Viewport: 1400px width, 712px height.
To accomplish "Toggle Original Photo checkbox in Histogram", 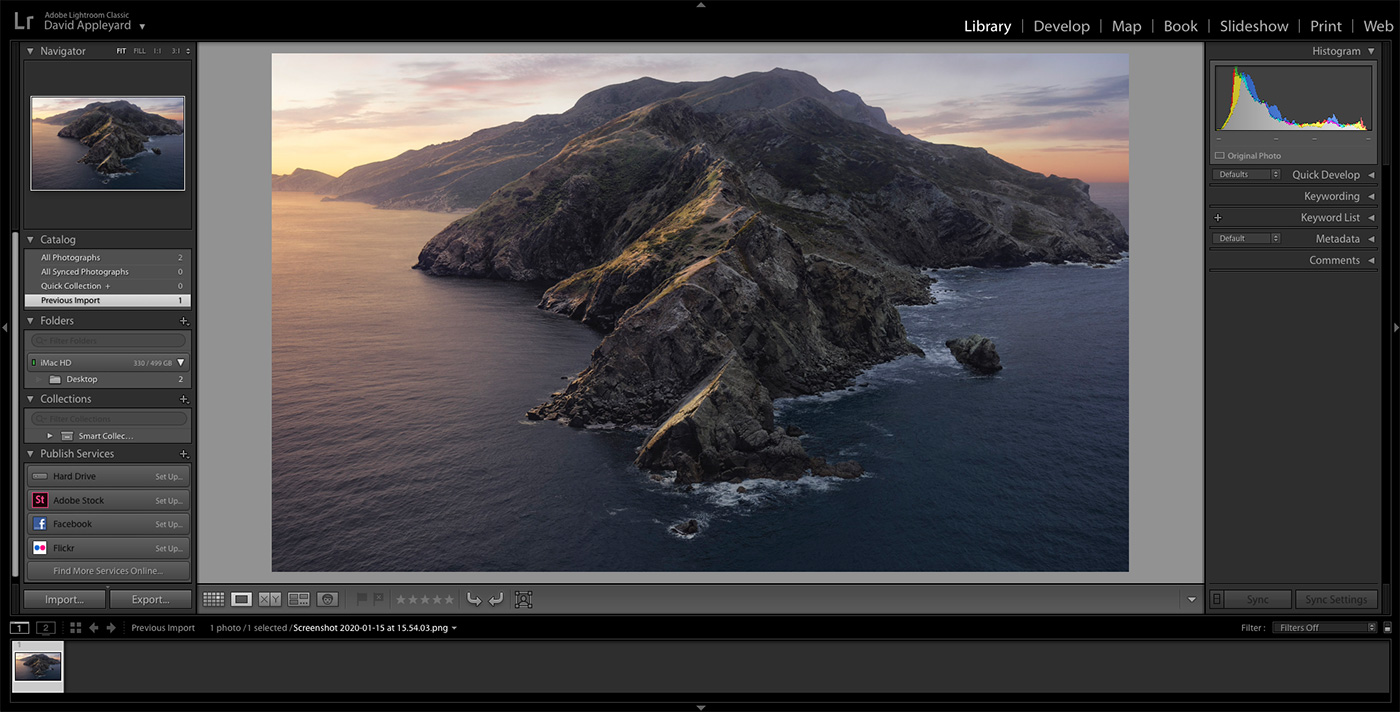I will (1220, 156).
